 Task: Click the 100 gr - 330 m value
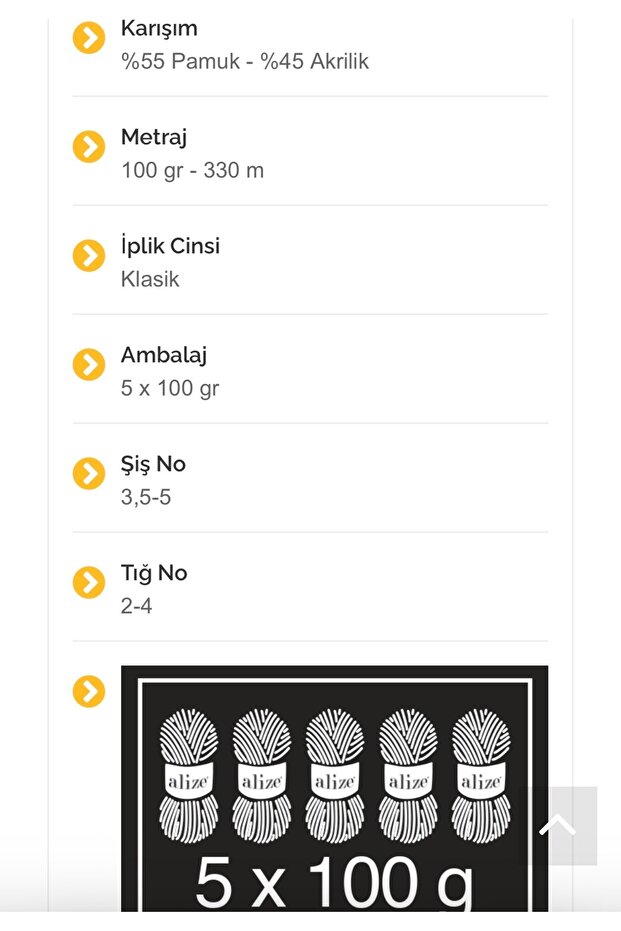point(192,171)
